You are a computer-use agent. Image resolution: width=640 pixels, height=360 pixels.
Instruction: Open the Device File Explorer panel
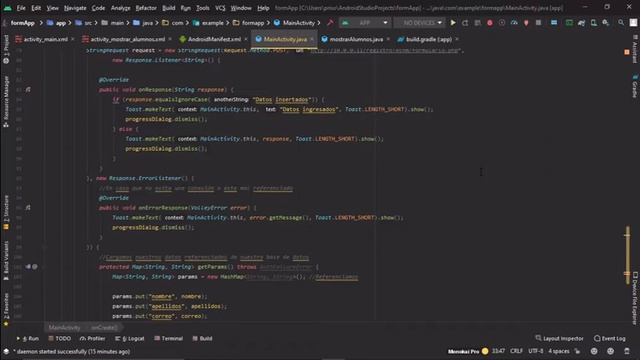[x=635, y=298]
